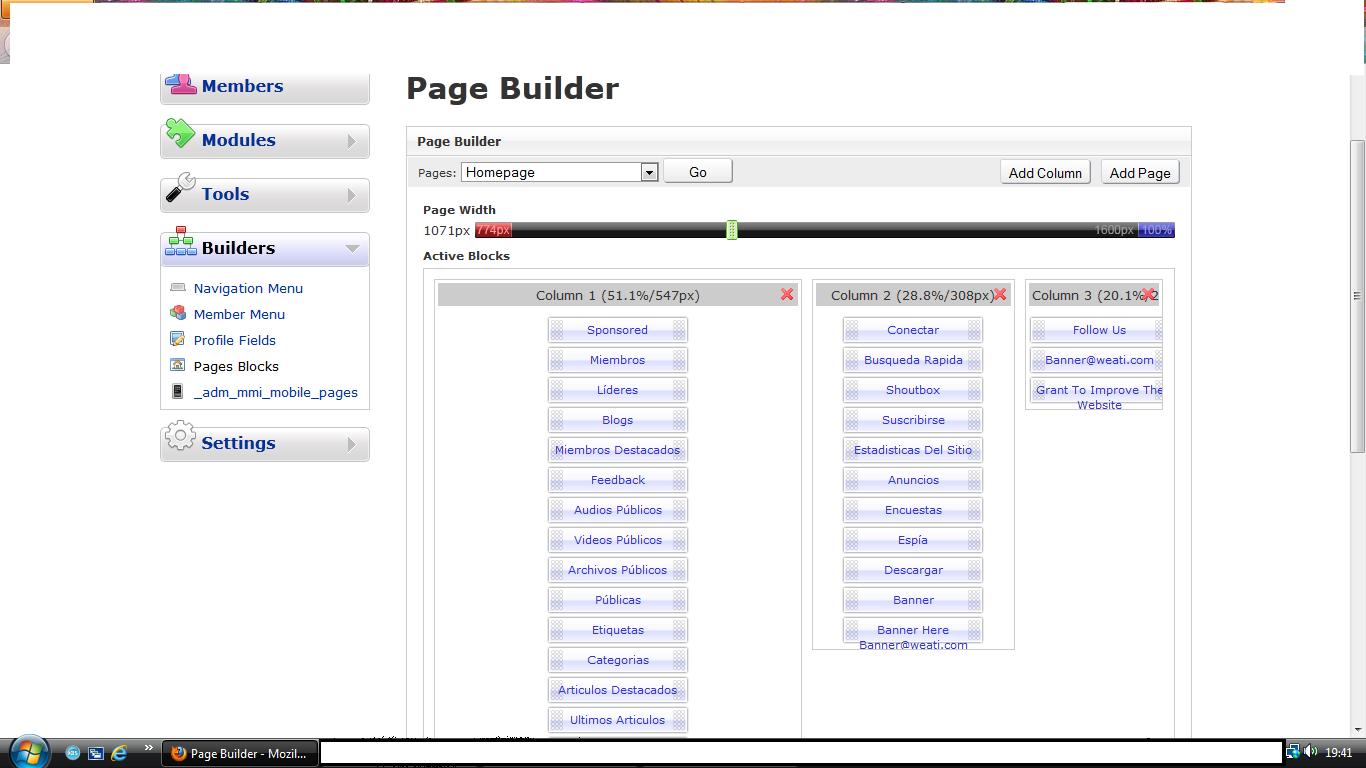The width and height of the screenshot is (1366, 768).
Task: Remove Column 1 with red X
Action: pos(787,294)
